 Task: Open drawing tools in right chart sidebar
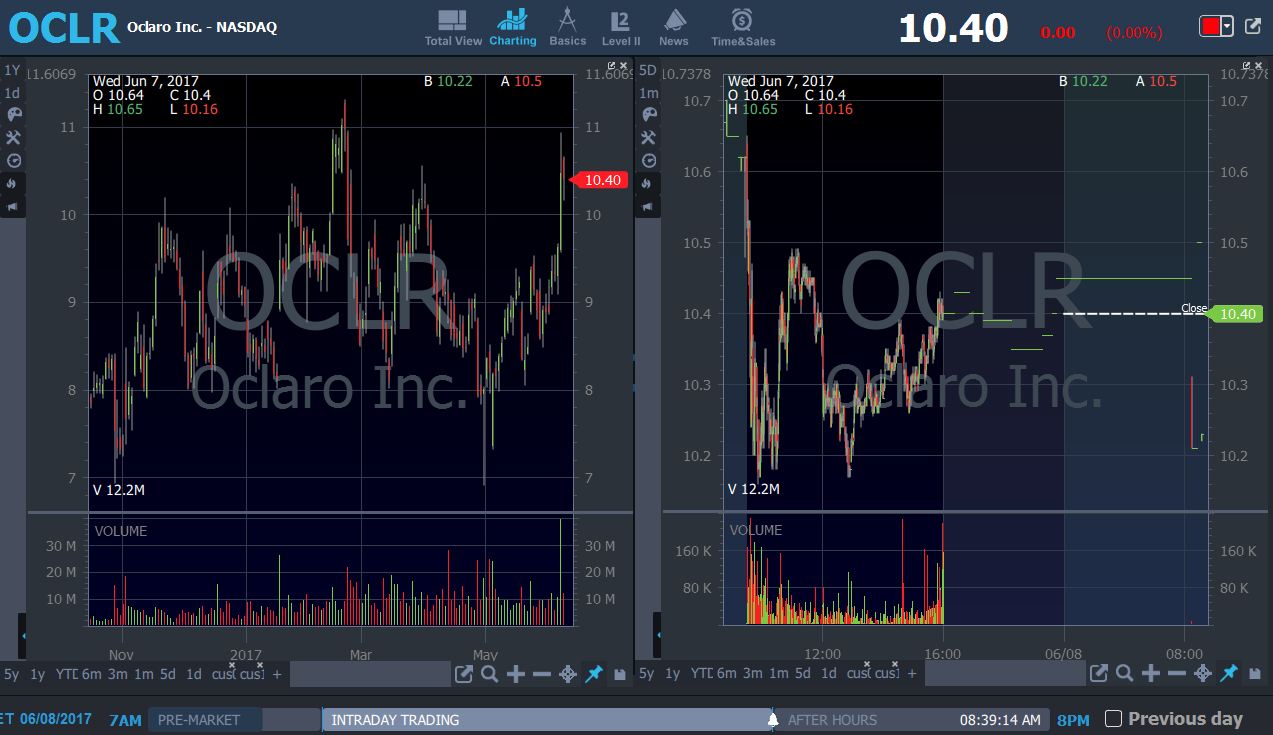649,138
